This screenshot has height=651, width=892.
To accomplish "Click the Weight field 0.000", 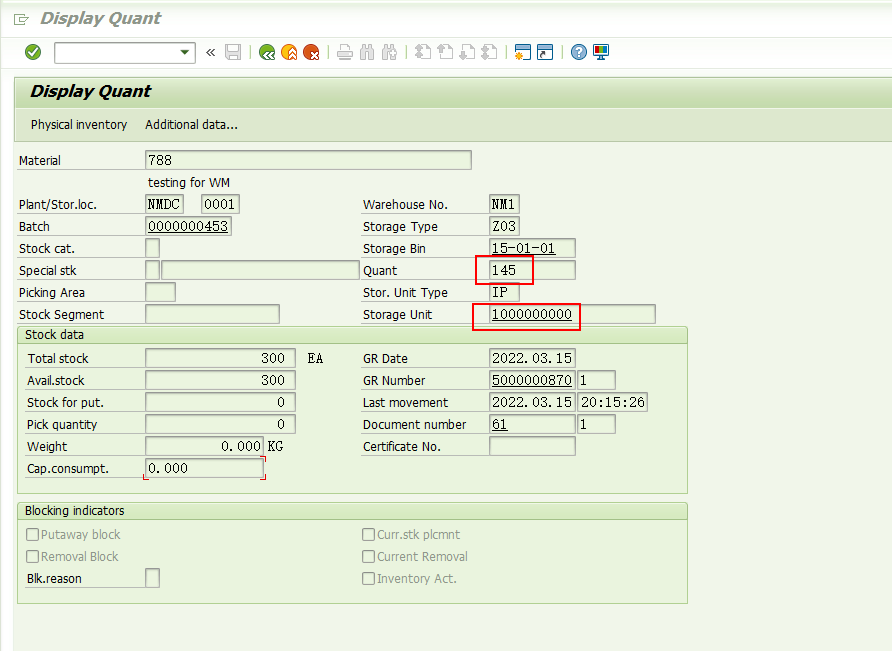I will (x=204, y=446).
